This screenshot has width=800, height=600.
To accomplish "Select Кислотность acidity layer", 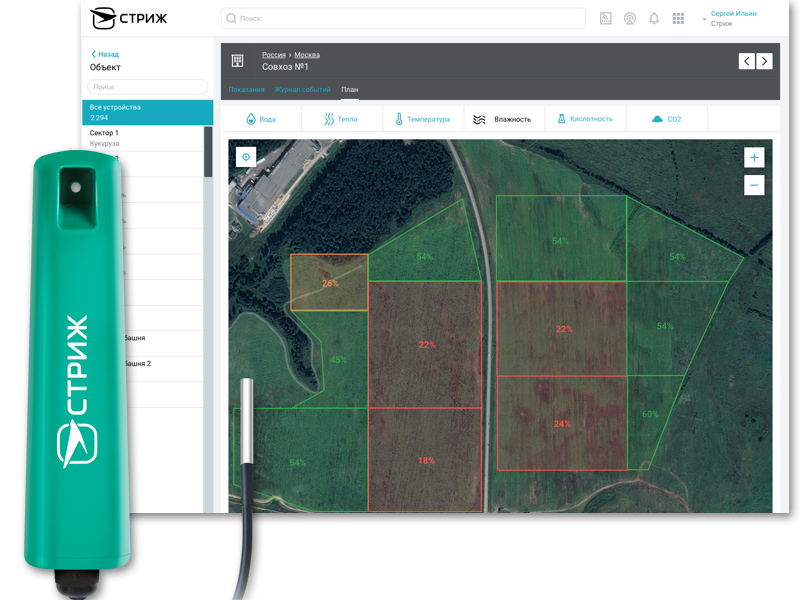I will tap(585, 119).
